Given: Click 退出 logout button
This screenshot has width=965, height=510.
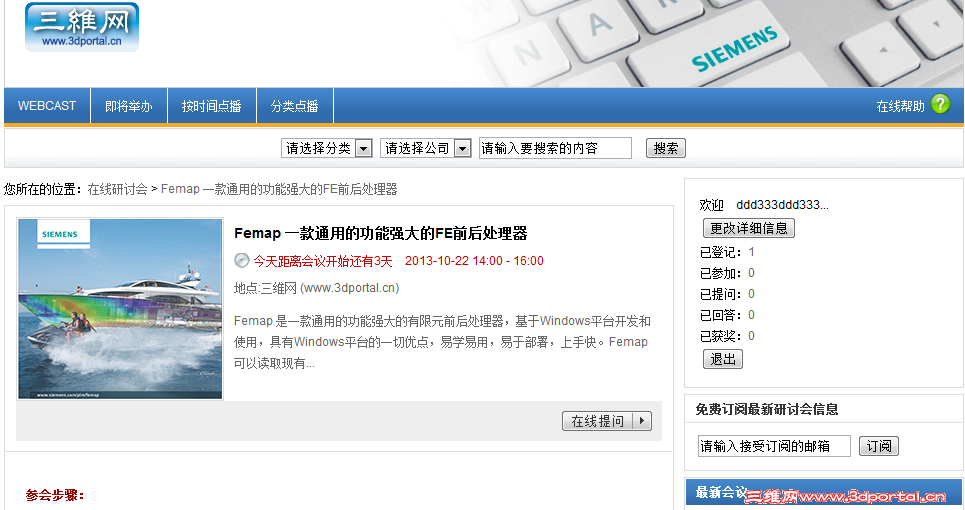Looking at the screenshot, I should tap(723, 359).
